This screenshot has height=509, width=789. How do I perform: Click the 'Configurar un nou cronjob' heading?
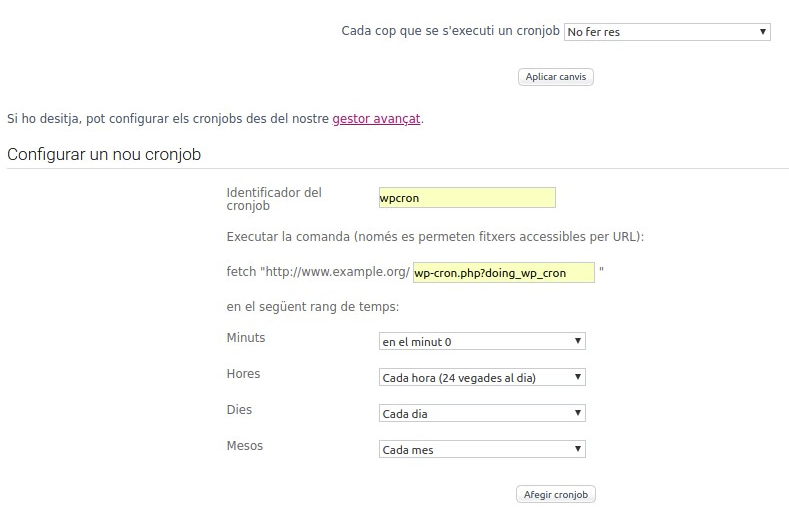tap(104, 154)
